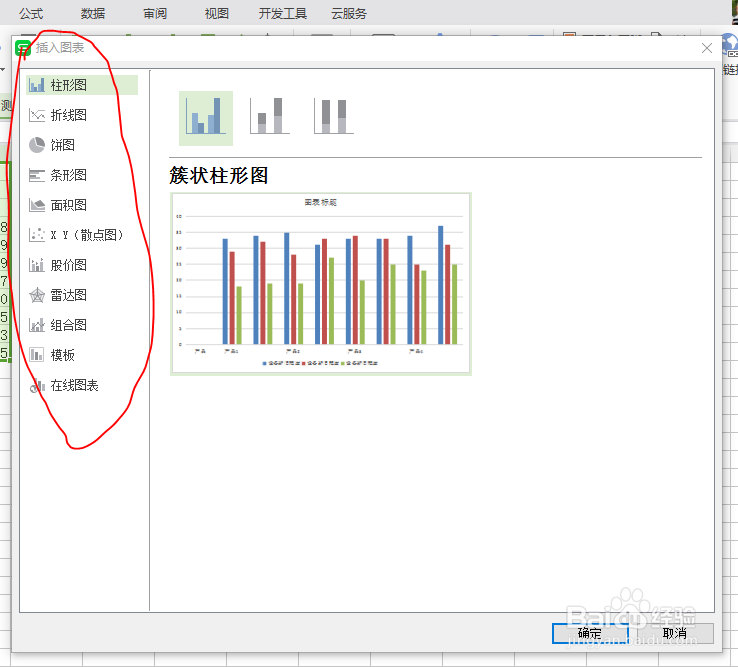Click the 饼图 label text
This screenshot has height=667, width=738.
tap(63, 145)
